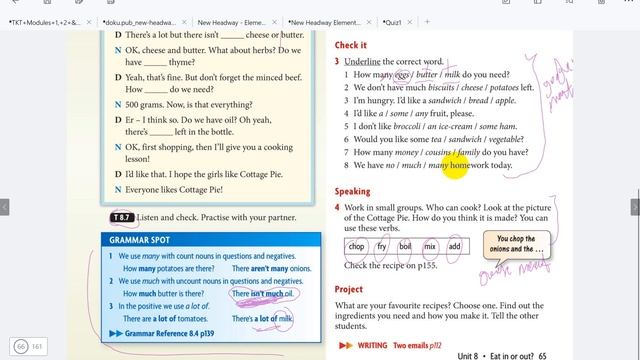Go to previous page with left arrow
Image resolution: width=640 pixels, height=360 pixels.
pyautogui.click(x=4, y=207)
